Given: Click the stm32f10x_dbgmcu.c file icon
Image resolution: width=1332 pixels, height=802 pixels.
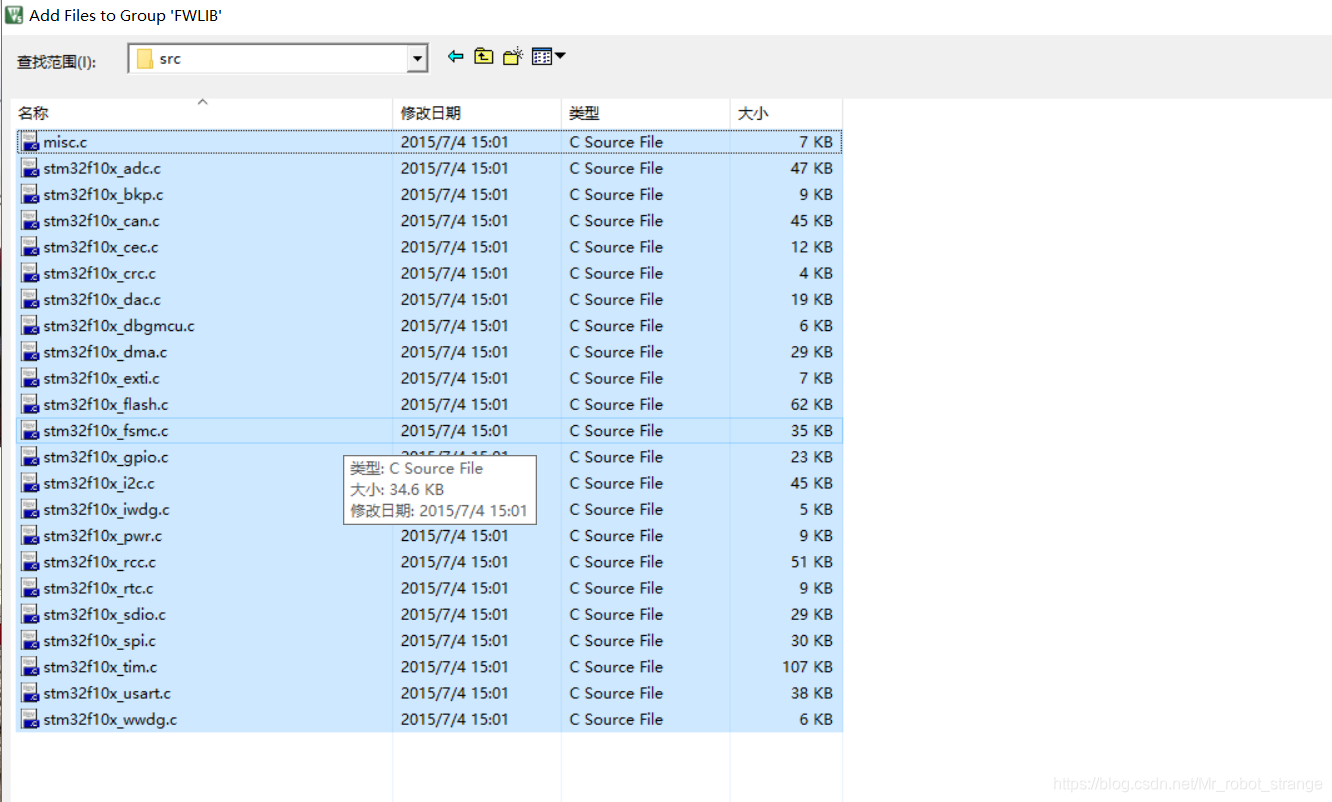Looking at the screenshot, I should coord(30,326).
